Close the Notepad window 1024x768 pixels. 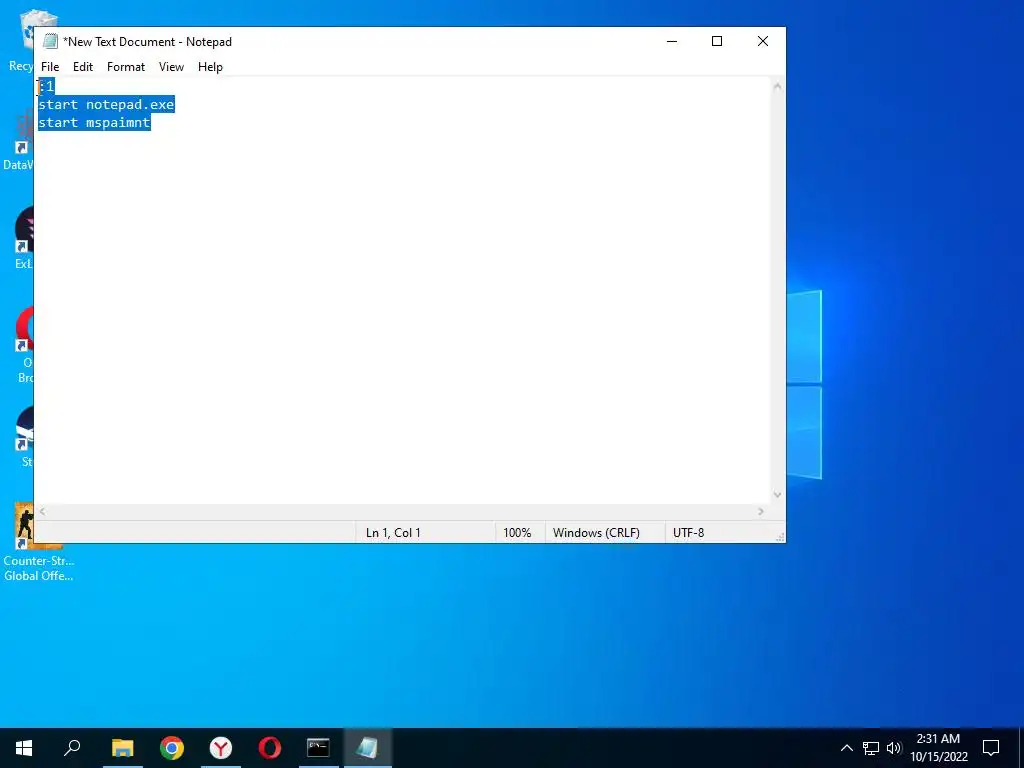tap(762, 41)
